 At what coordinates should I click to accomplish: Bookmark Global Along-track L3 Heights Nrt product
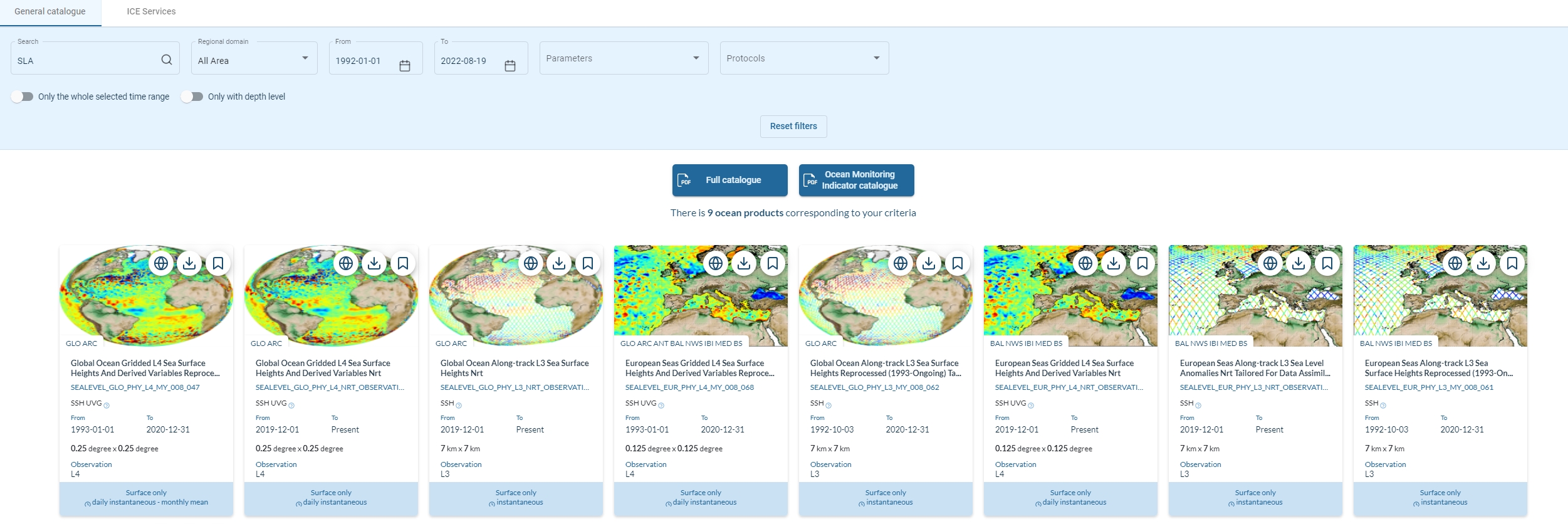coord(588,263)
